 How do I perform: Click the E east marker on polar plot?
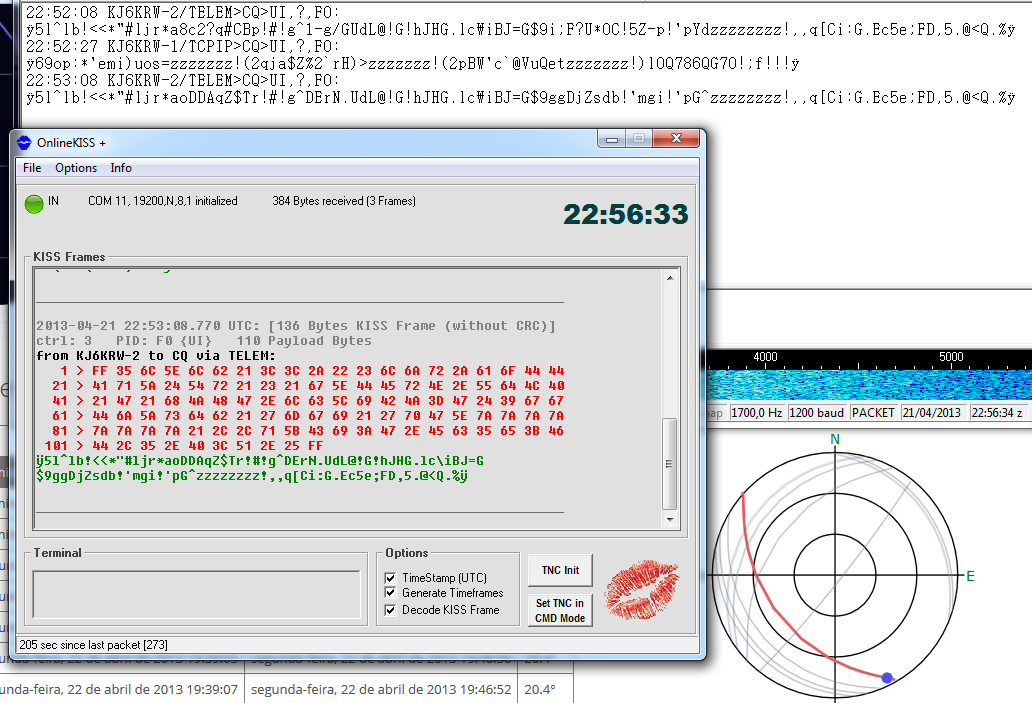pos(969,576)
